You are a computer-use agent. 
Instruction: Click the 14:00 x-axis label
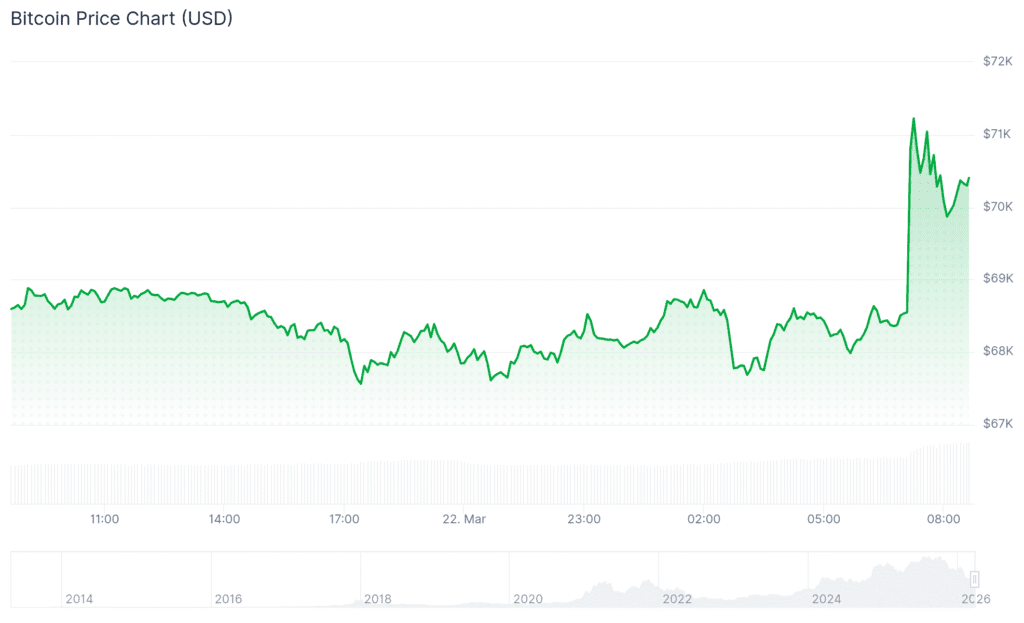225,520
